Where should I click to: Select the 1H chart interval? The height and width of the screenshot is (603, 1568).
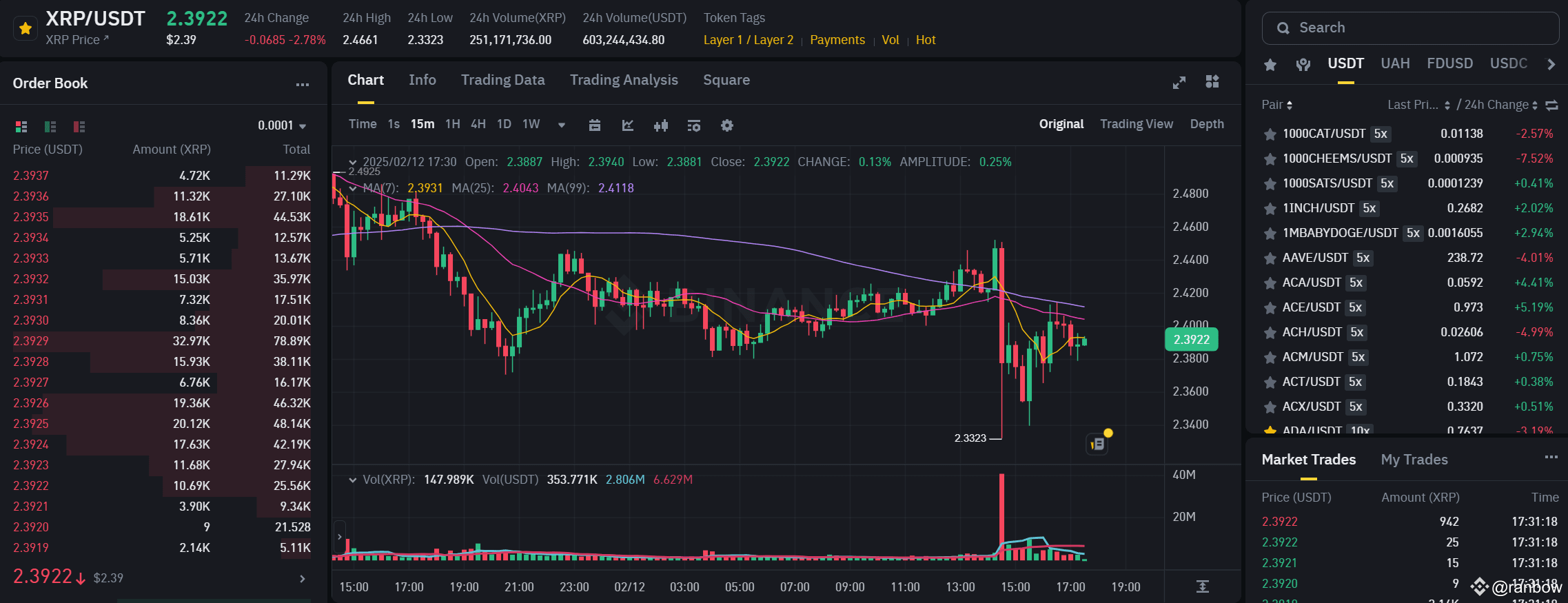pos(453,124)
